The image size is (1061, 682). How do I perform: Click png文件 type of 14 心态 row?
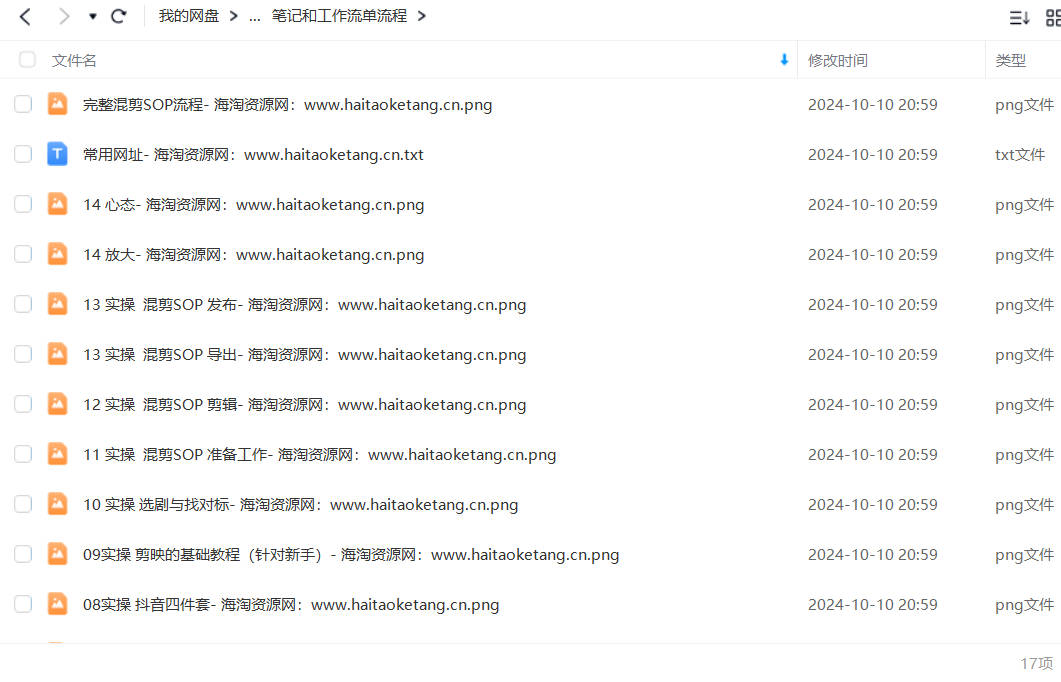[x=1024, y=205]
